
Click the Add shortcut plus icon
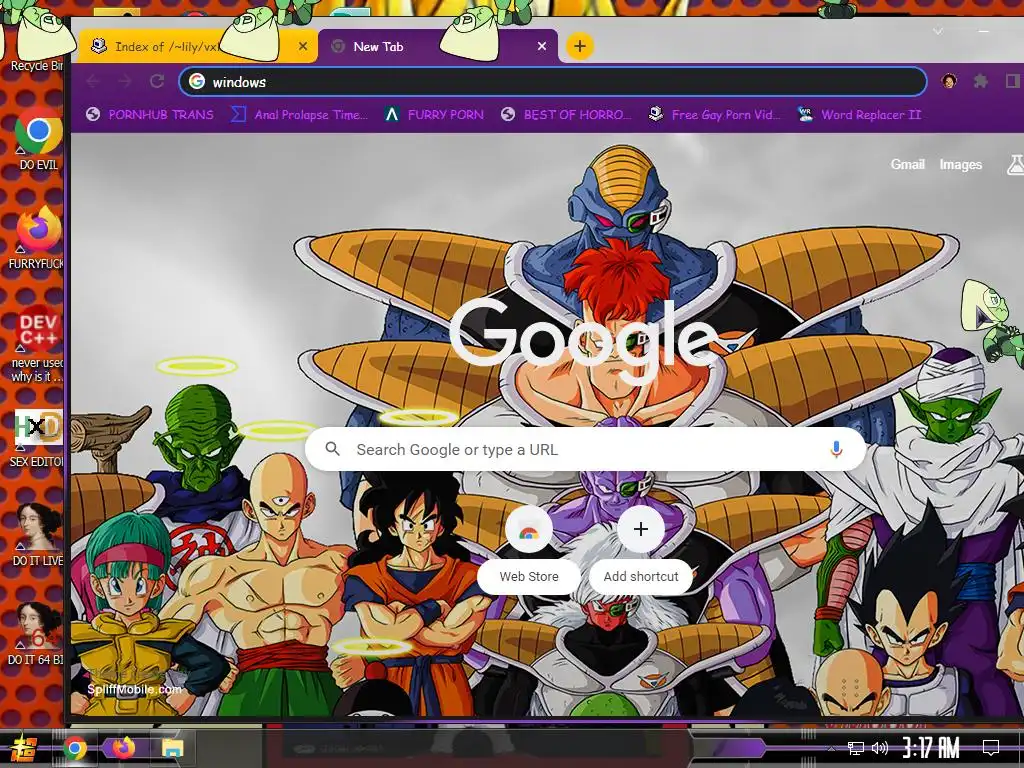tap(641, 529)
